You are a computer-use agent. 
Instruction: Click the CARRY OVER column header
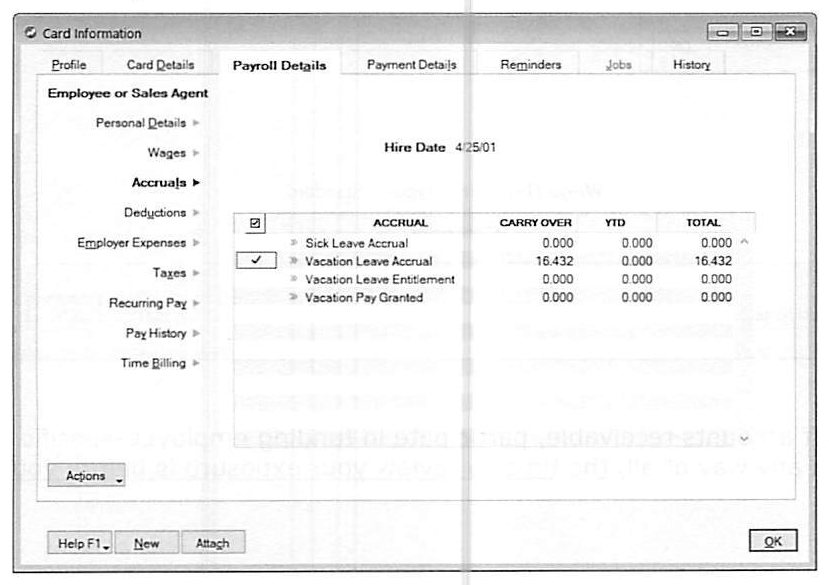coord(536,223)
